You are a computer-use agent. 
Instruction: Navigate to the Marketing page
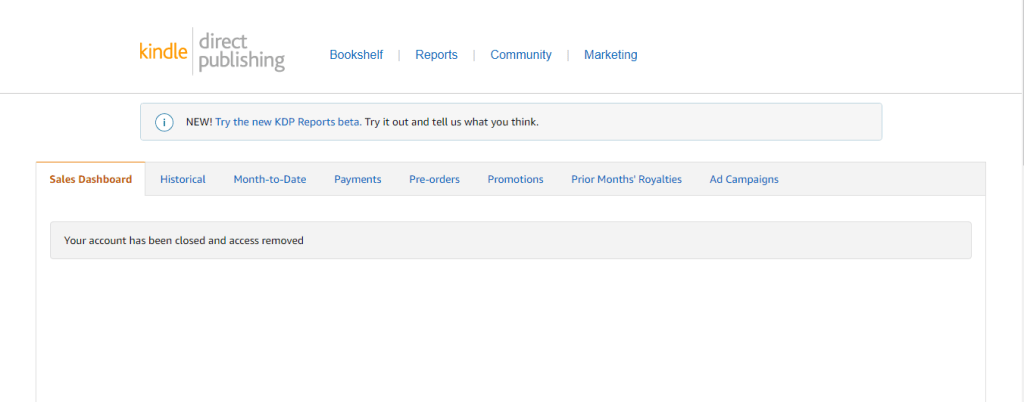610,55
